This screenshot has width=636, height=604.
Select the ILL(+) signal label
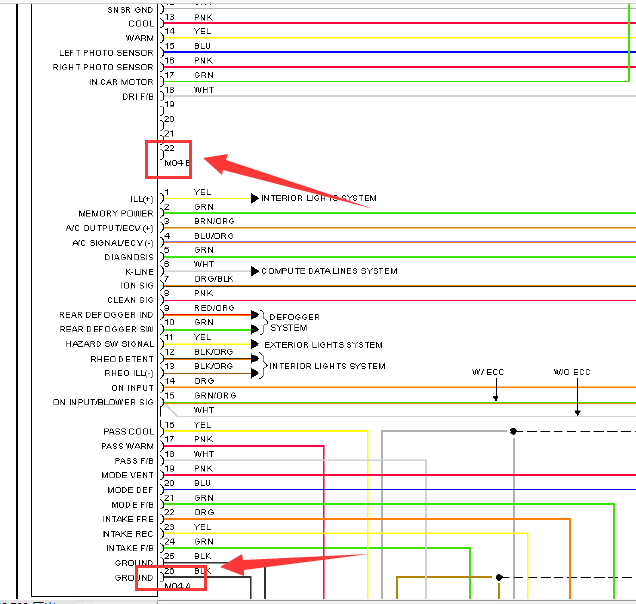142,199
